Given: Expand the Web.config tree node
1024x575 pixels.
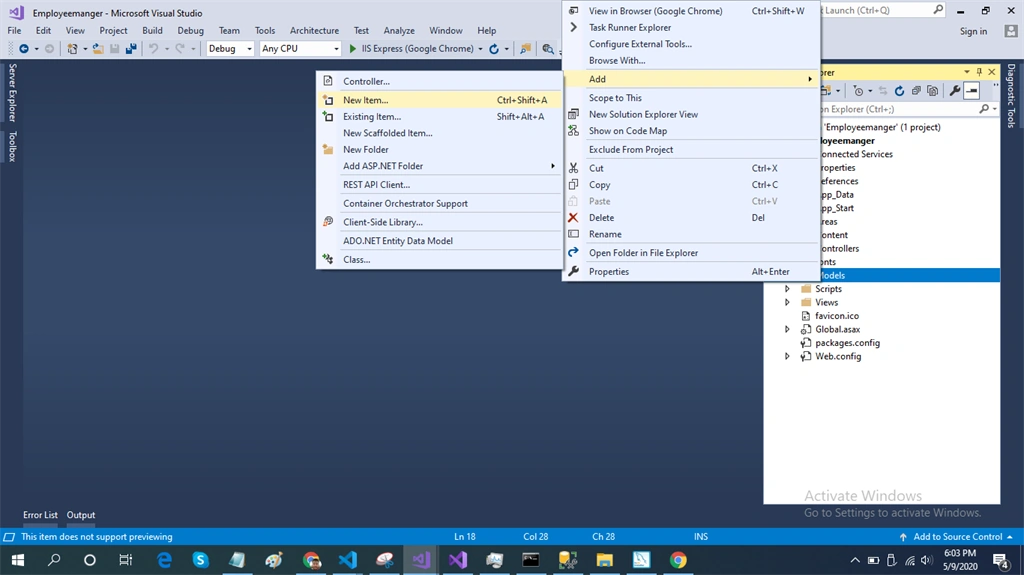Looking at the screenshot, I should 787,356.
